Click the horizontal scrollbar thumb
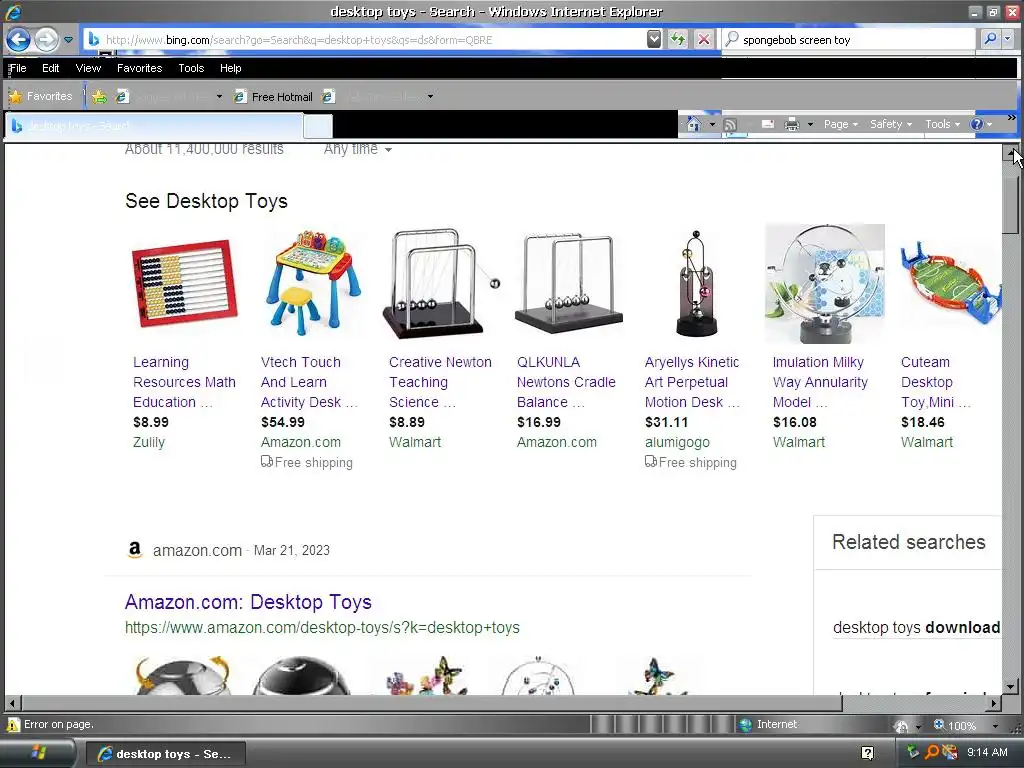Image resolution: width=1024 pixels, height=768 pixels. pyautogui.click(x=431, y=703)
